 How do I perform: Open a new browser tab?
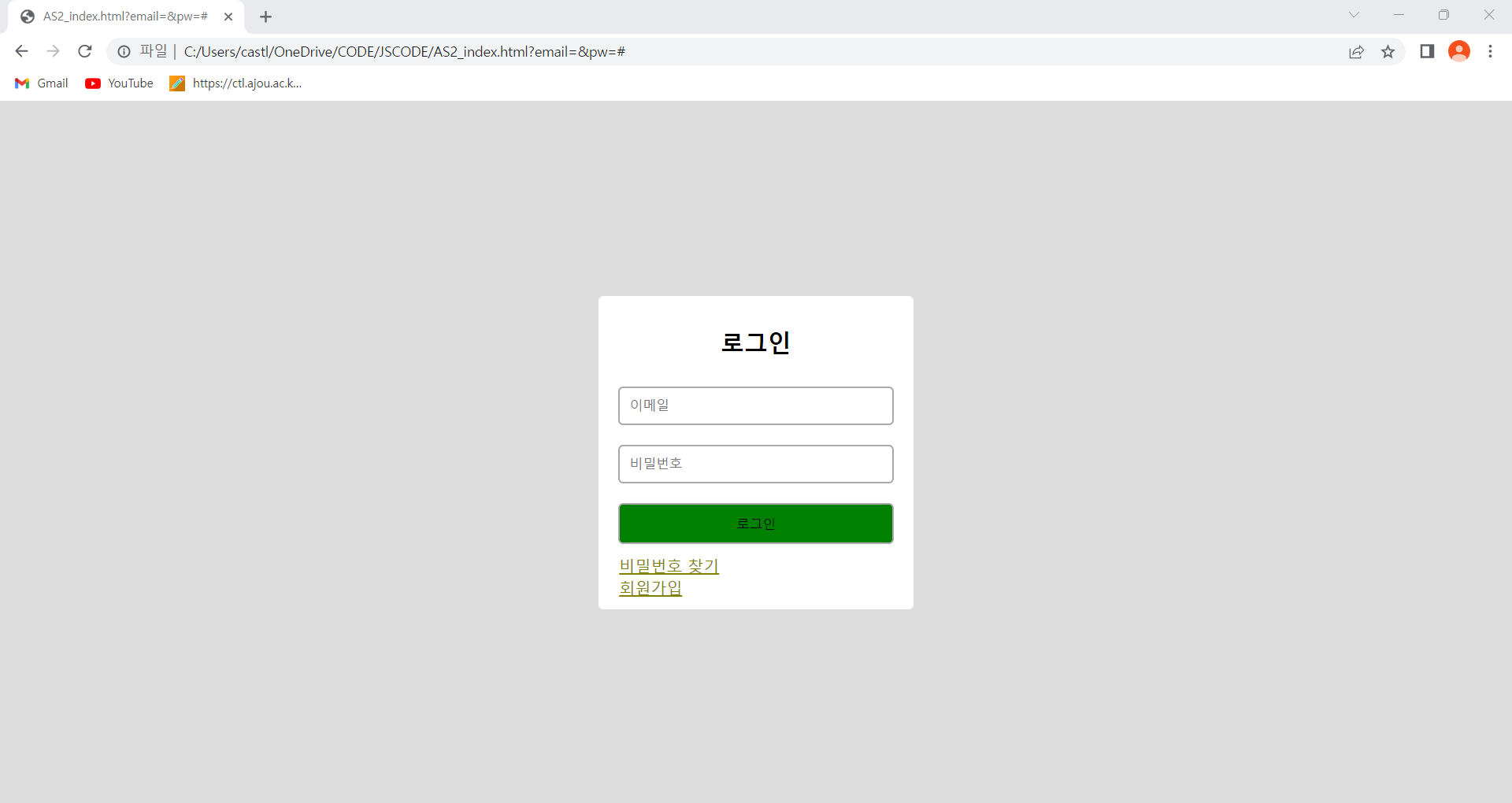[265, 16]
